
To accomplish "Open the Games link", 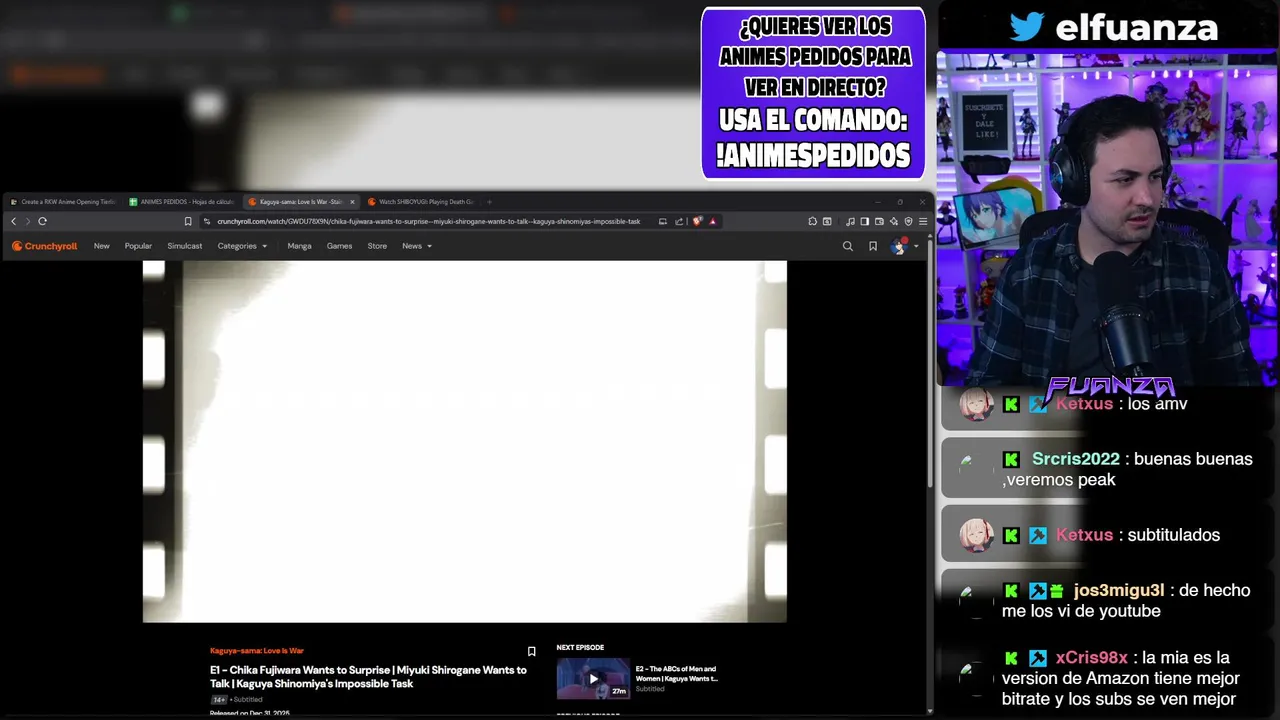I will pos(340,246).
